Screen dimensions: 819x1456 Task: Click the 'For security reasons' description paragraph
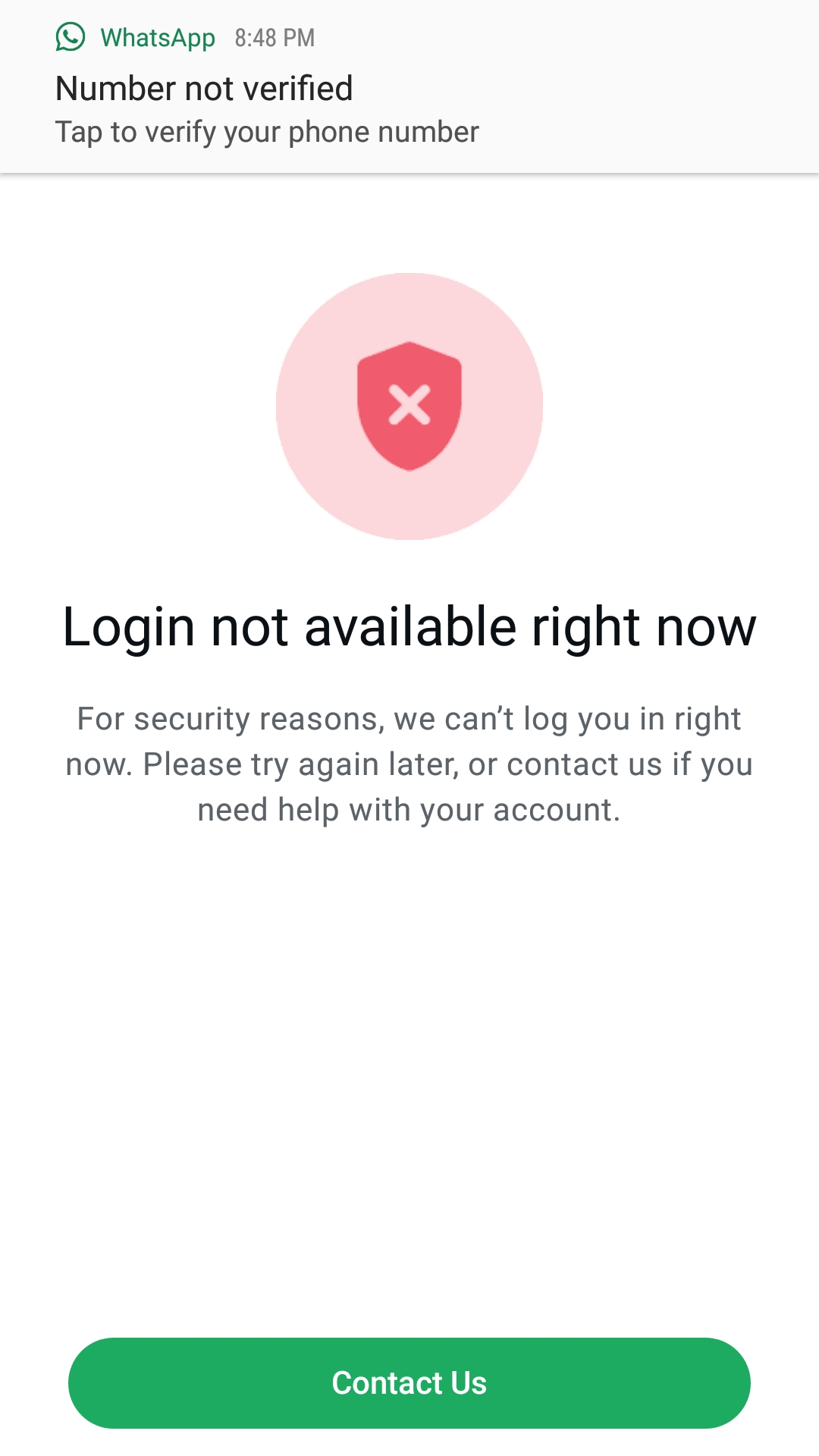409,764
